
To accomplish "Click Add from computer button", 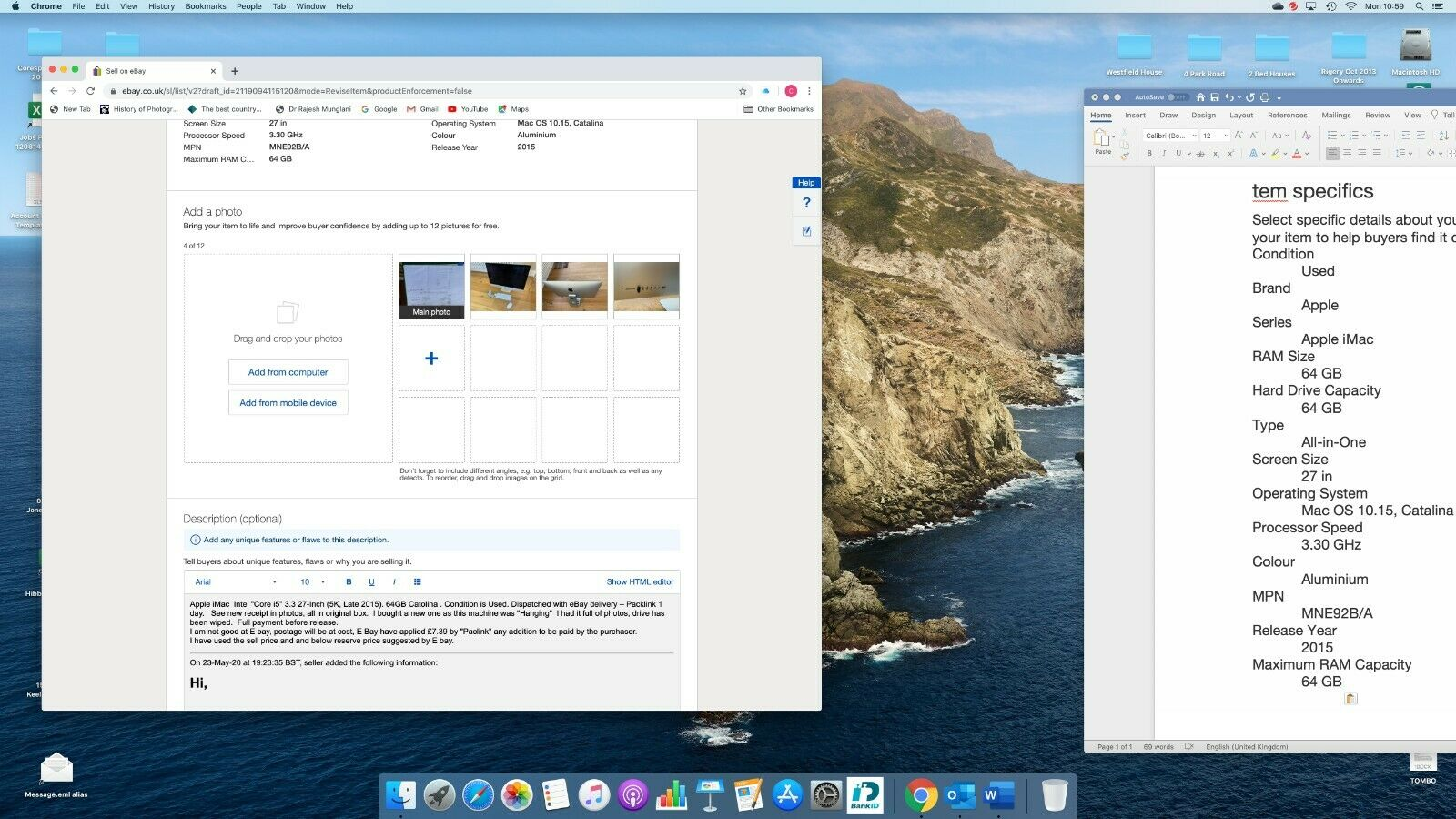I will 288,372.
